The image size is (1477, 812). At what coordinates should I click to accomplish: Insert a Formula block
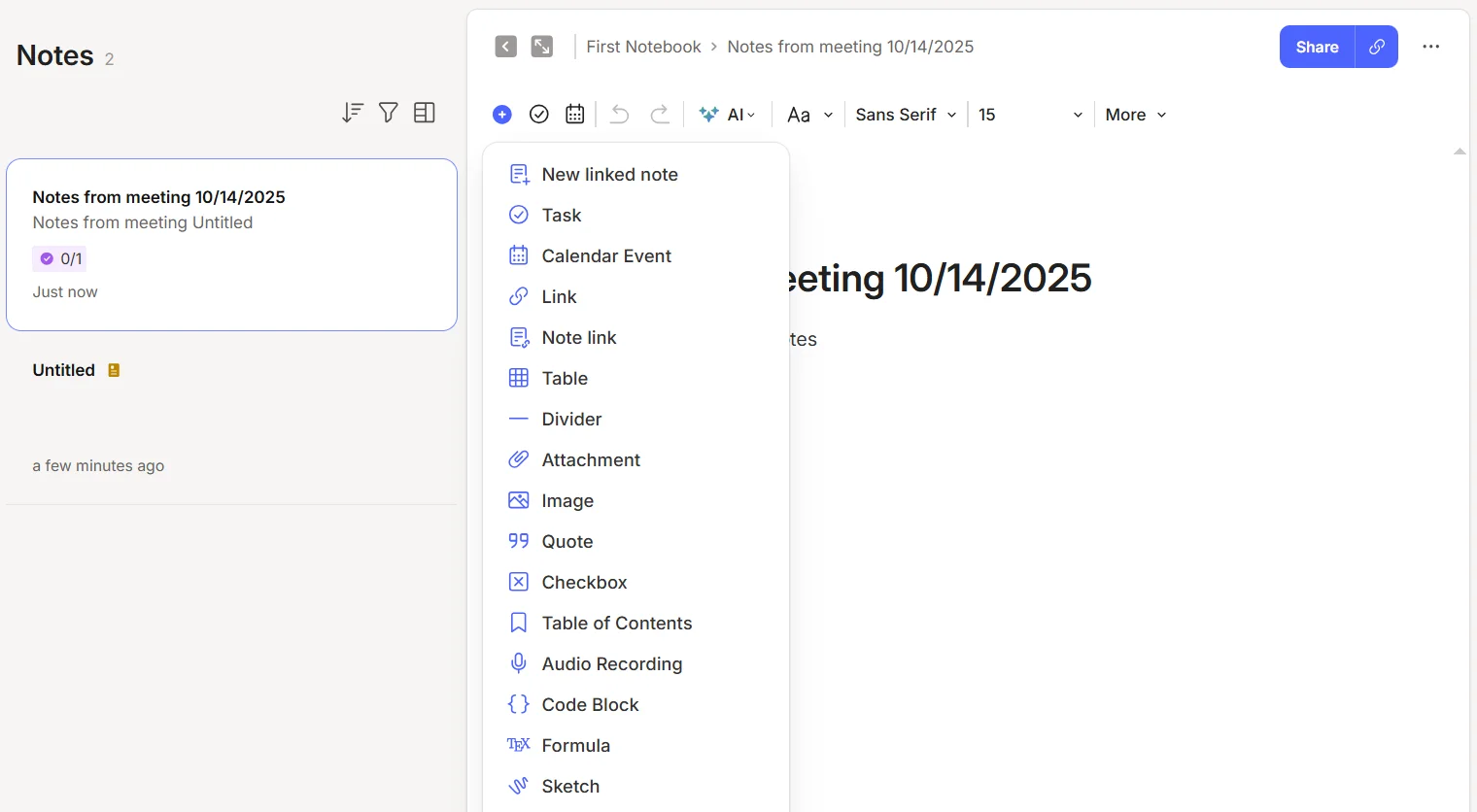[x=575, y=745]
